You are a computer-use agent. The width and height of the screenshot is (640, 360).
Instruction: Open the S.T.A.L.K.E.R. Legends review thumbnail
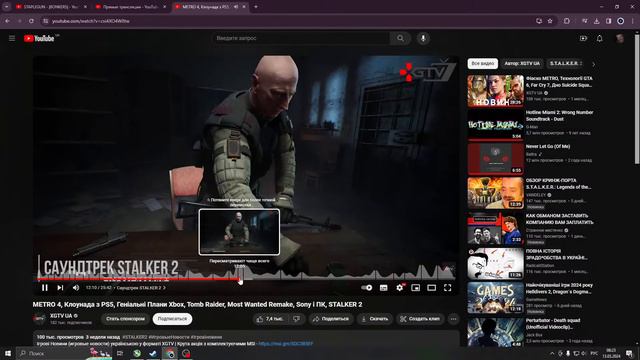496,193
